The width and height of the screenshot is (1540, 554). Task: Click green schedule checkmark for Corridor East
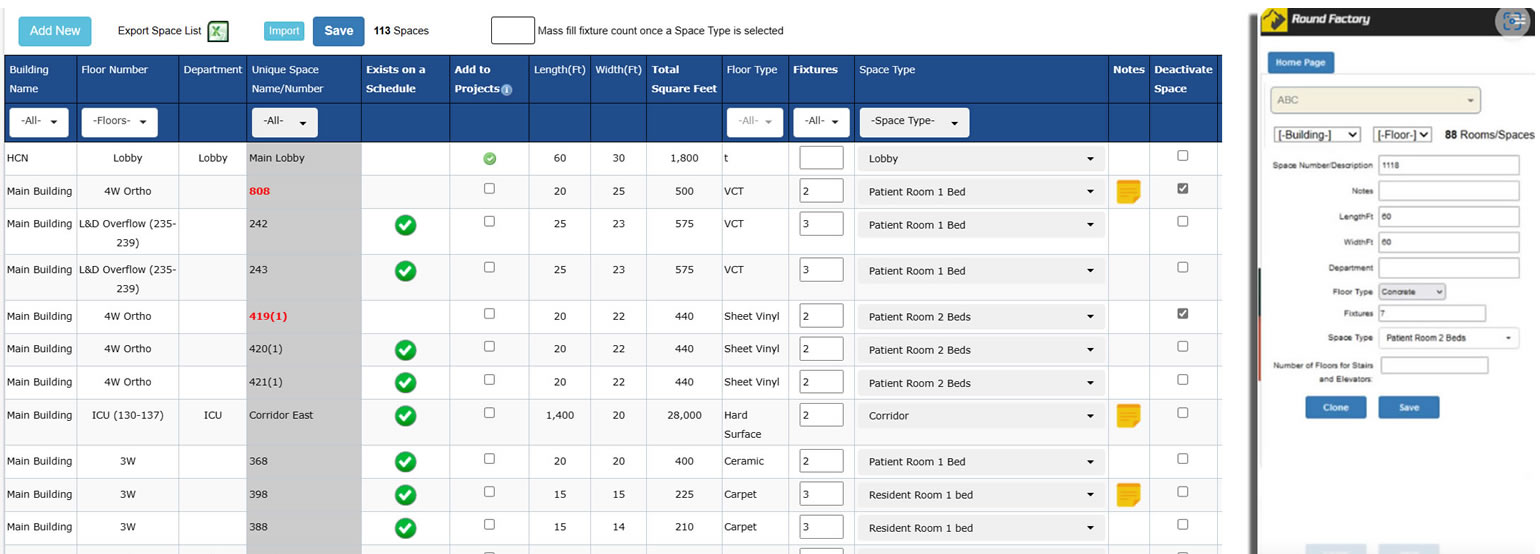[x=405, y=416]
